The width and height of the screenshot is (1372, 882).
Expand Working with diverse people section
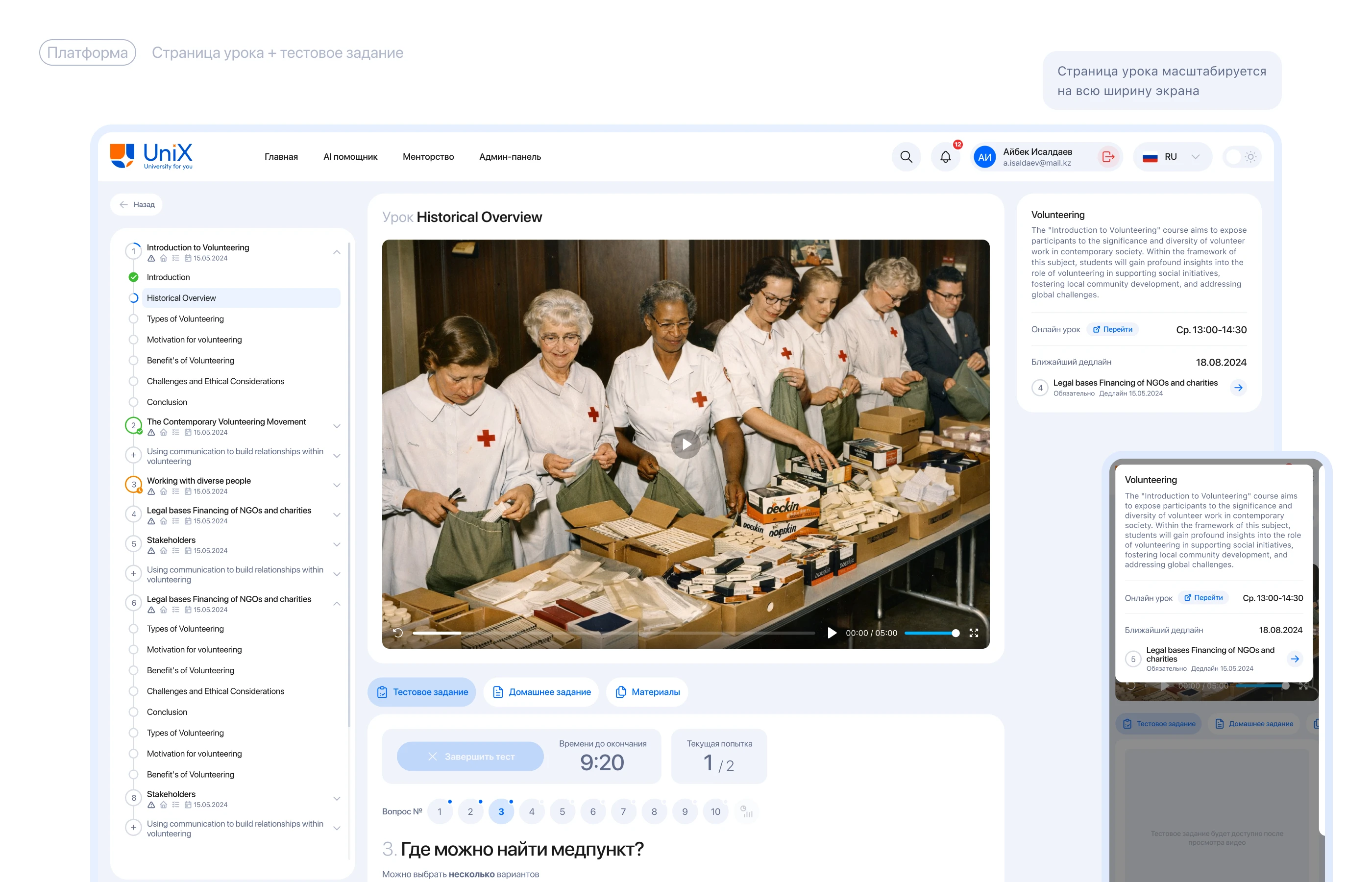tap(337, 485)
